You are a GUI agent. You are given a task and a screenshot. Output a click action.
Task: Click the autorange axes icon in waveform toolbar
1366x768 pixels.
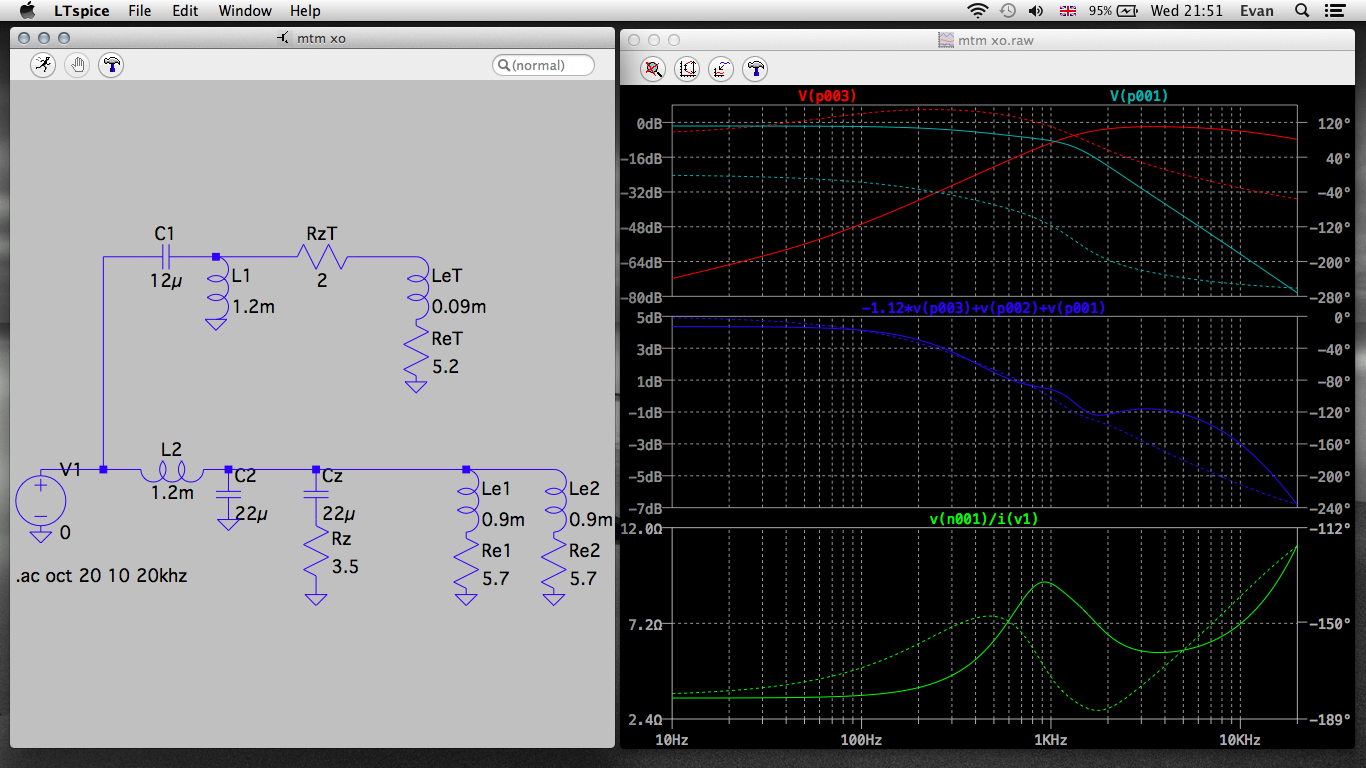(x=687, y=69)
